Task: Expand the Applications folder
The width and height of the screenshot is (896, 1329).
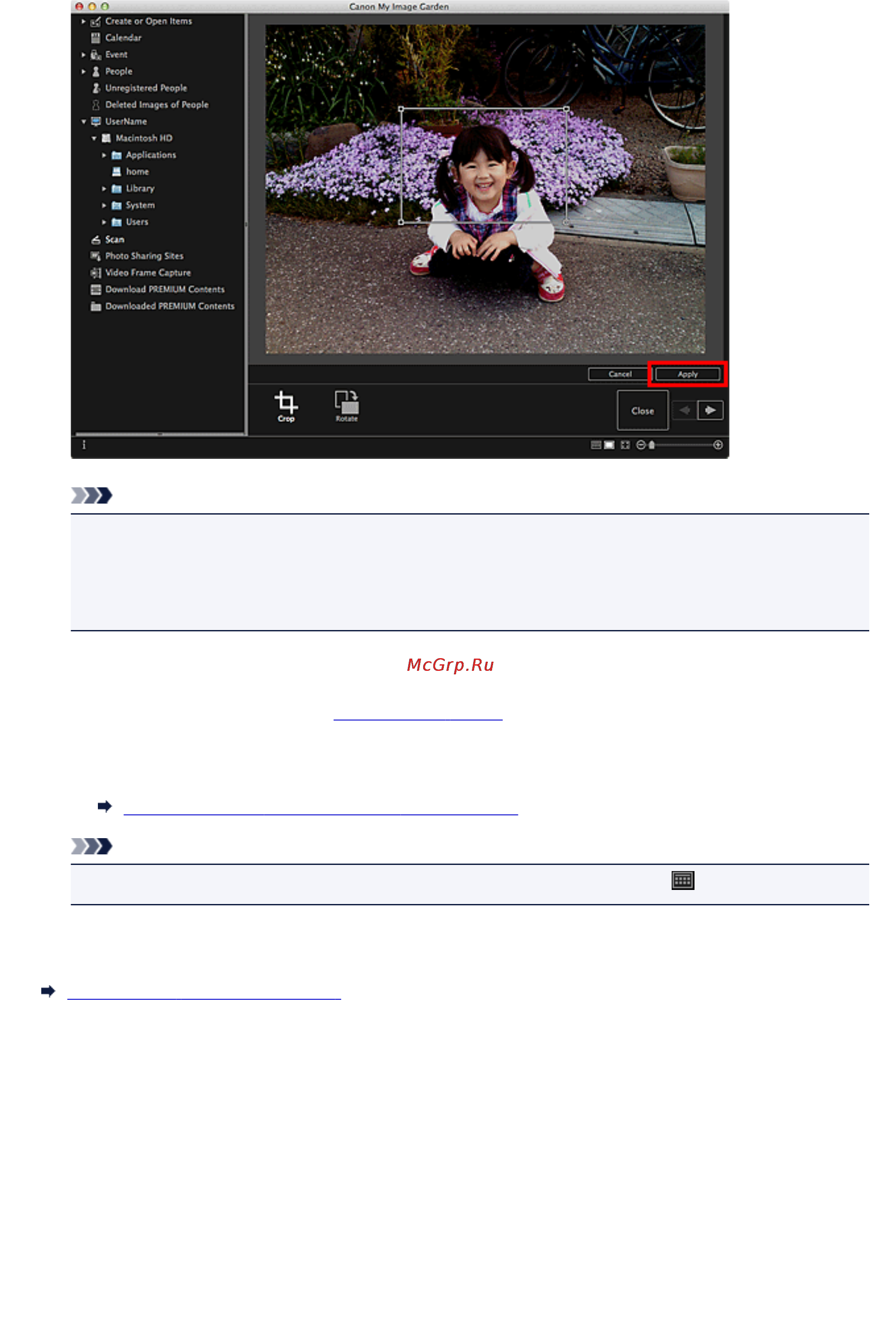Action: [x=104, y=155]
